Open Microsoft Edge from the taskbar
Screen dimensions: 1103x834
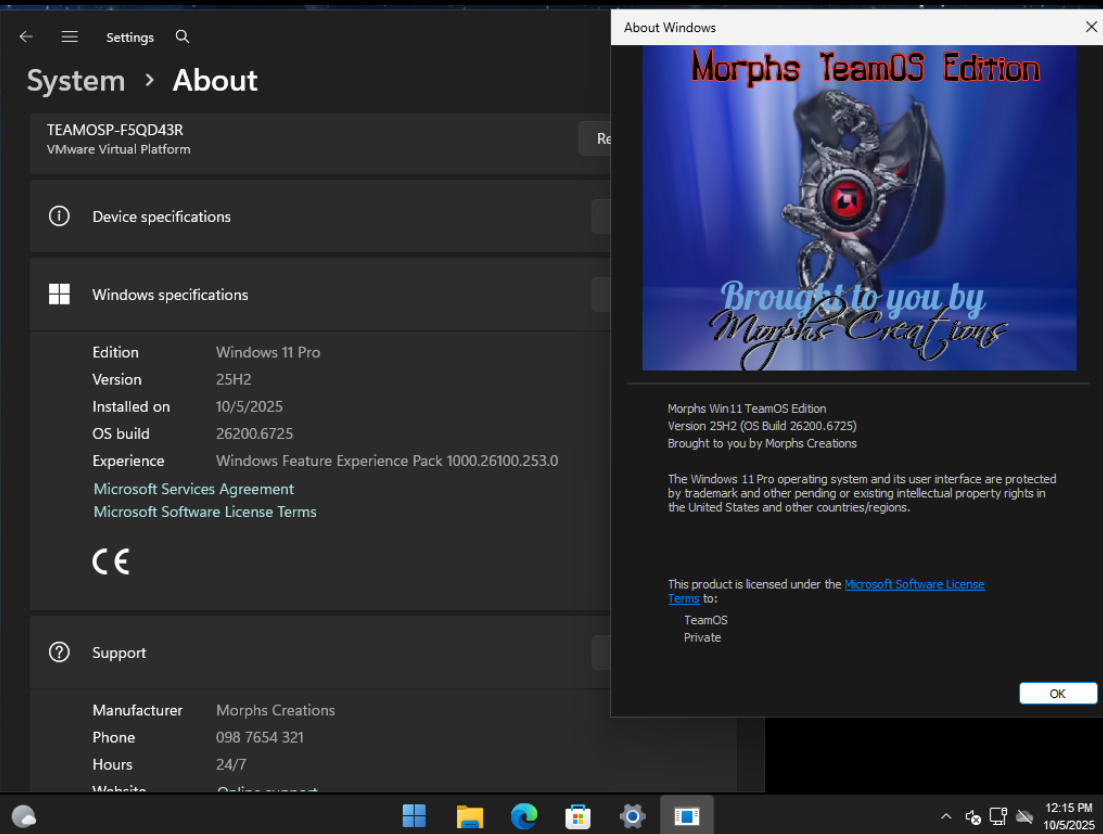point(524,816)
